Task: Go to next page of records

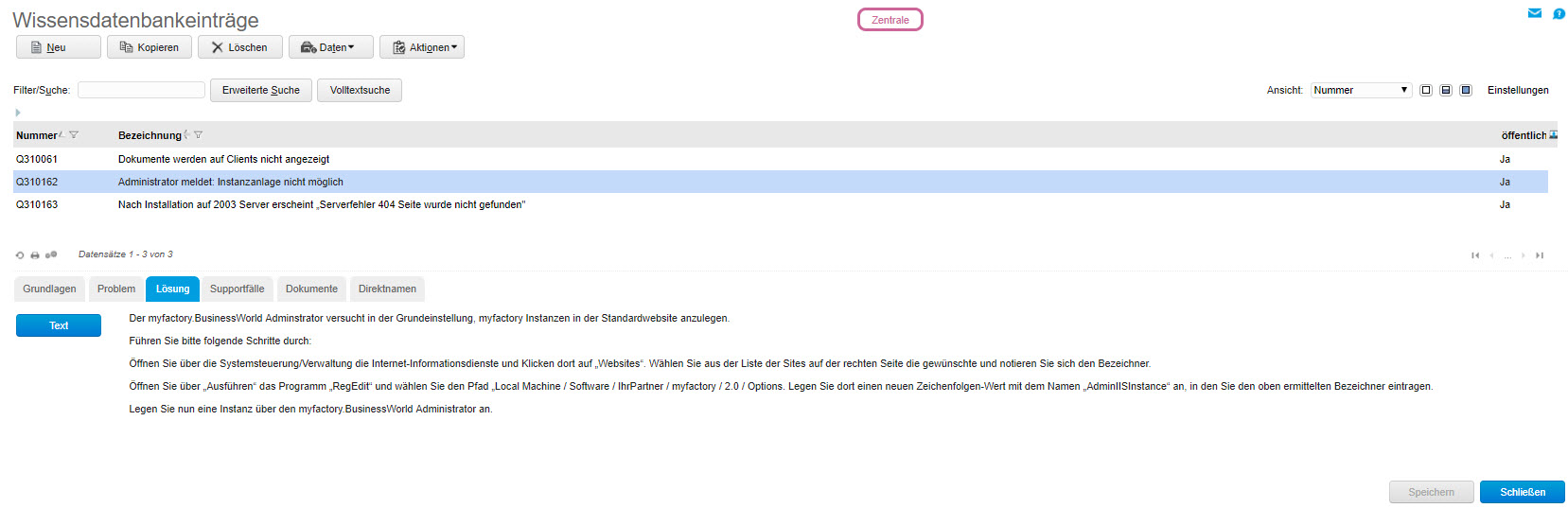Action: [1523, 255]
